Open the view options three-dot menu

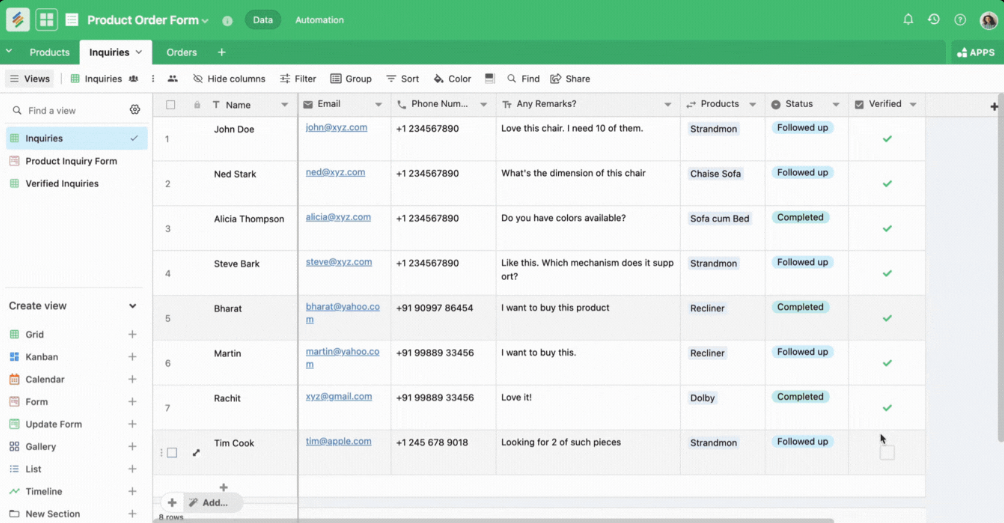pos(152,79)
